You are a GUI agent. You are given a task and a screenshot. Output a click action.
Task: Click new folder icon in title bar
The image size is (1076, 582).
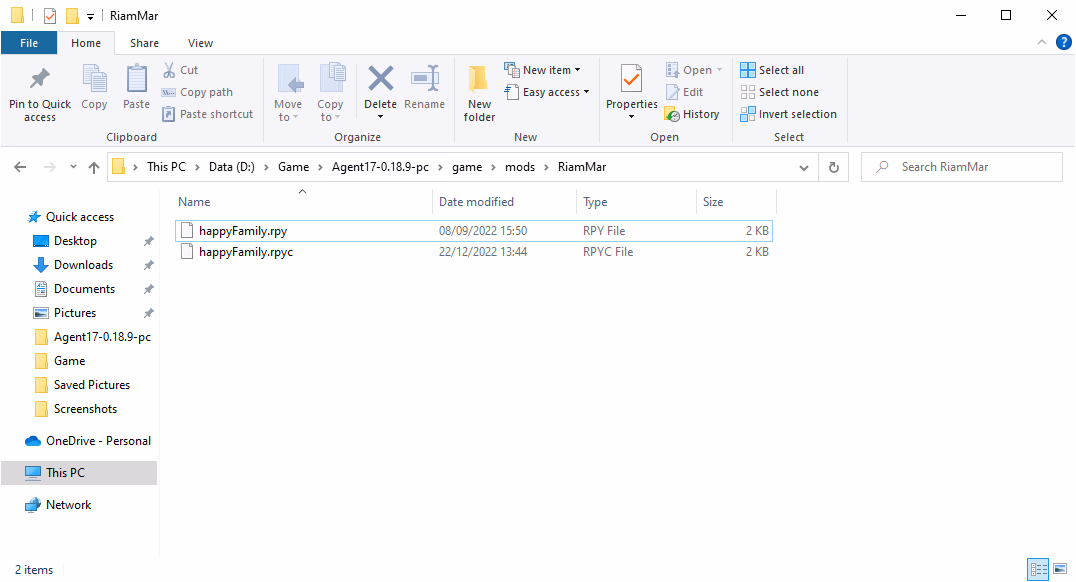pos(72,15)
